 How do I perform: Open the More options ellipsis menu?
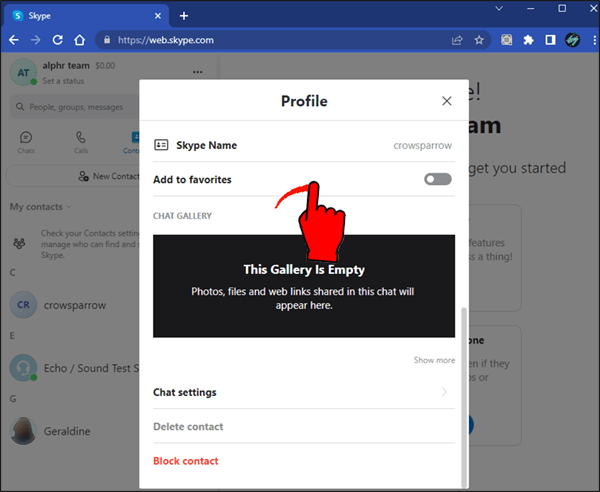(197, 72)
